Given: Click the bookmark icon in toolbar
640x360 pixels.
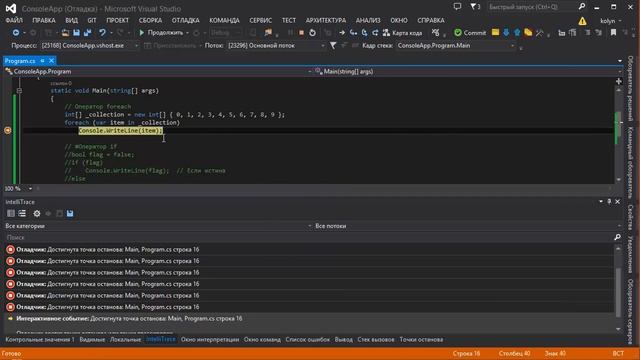Looking at the screenshot, I should click(x=613, y=32).
